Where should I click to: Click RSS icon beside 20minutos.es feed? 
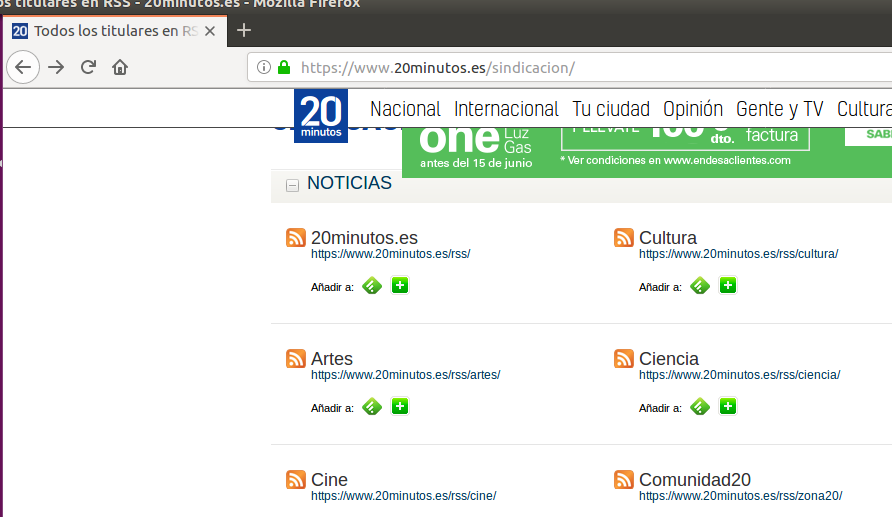pos(296,237)
